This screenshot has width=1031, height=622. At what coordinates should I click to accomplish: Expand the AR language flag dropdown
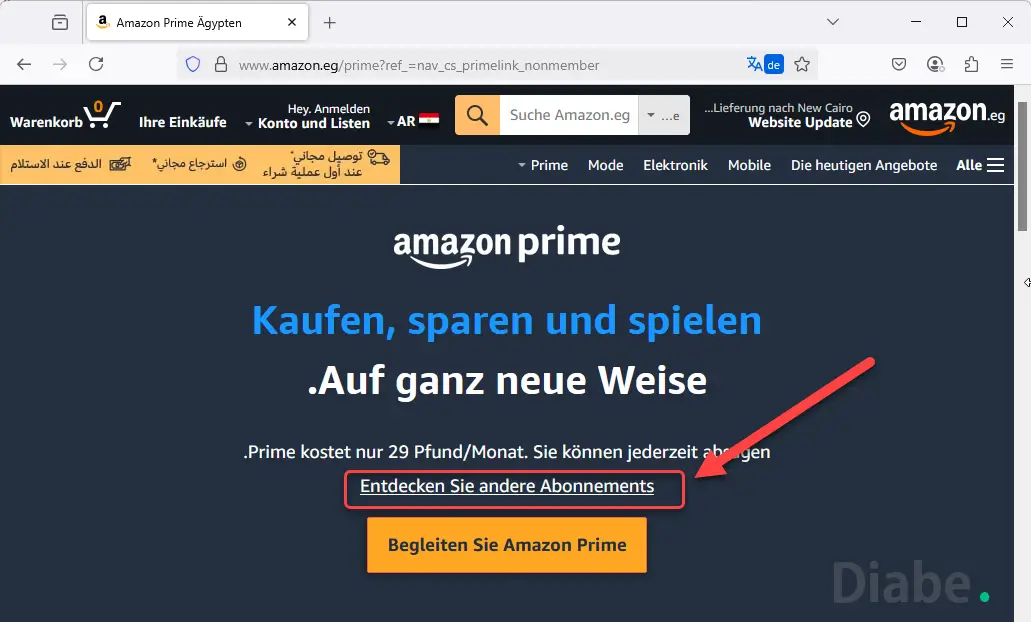413,121
